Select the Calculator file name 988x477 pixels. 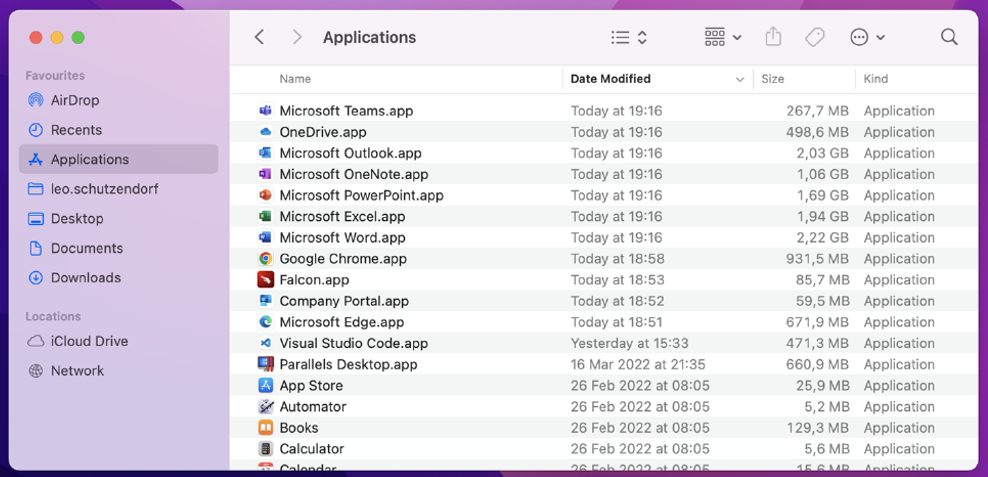(311, 449)
